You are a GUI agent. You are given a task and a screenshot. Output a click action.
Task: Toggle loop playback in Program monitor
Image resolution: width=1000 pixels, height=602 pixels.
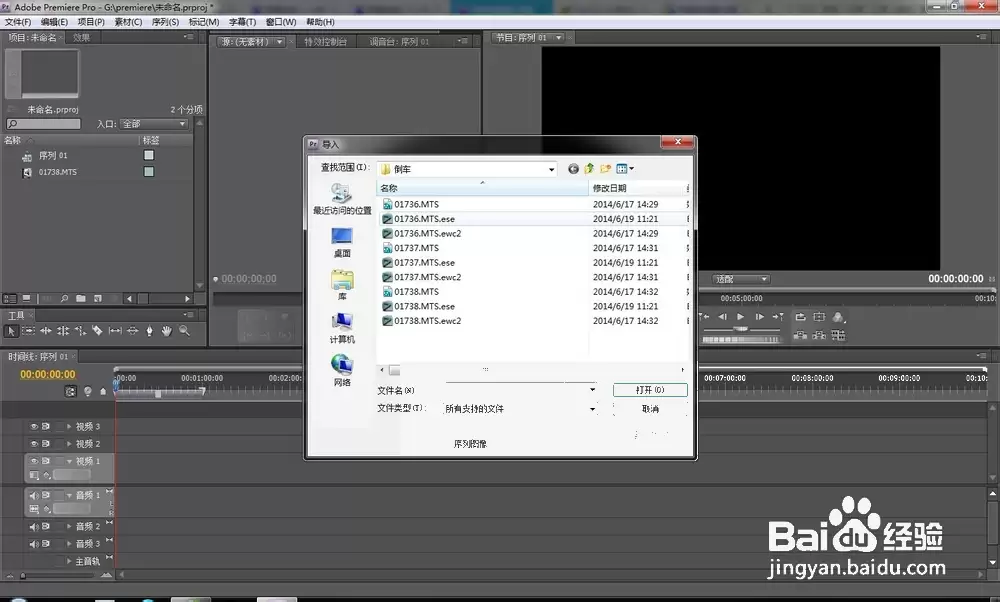point(800,316)
